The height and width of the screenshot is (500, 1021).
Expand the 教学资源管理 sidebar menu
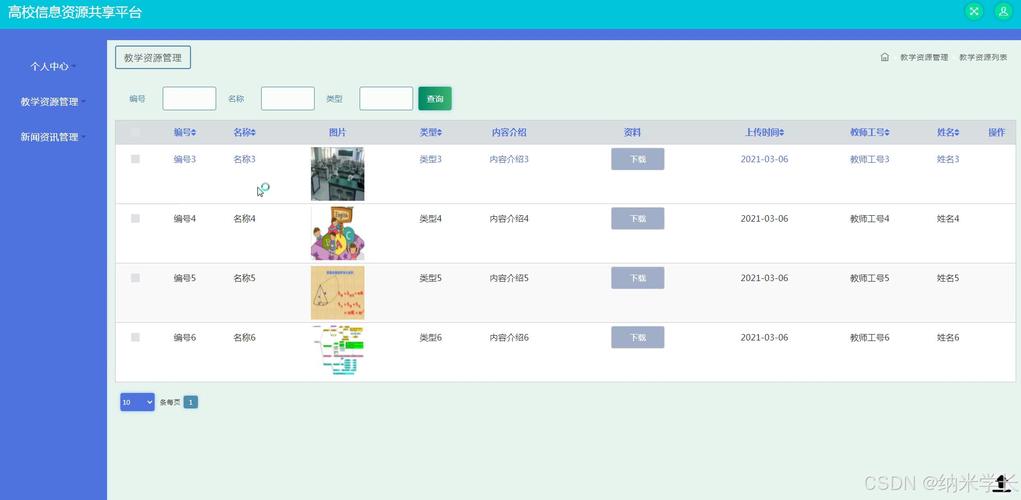point(53,102)
